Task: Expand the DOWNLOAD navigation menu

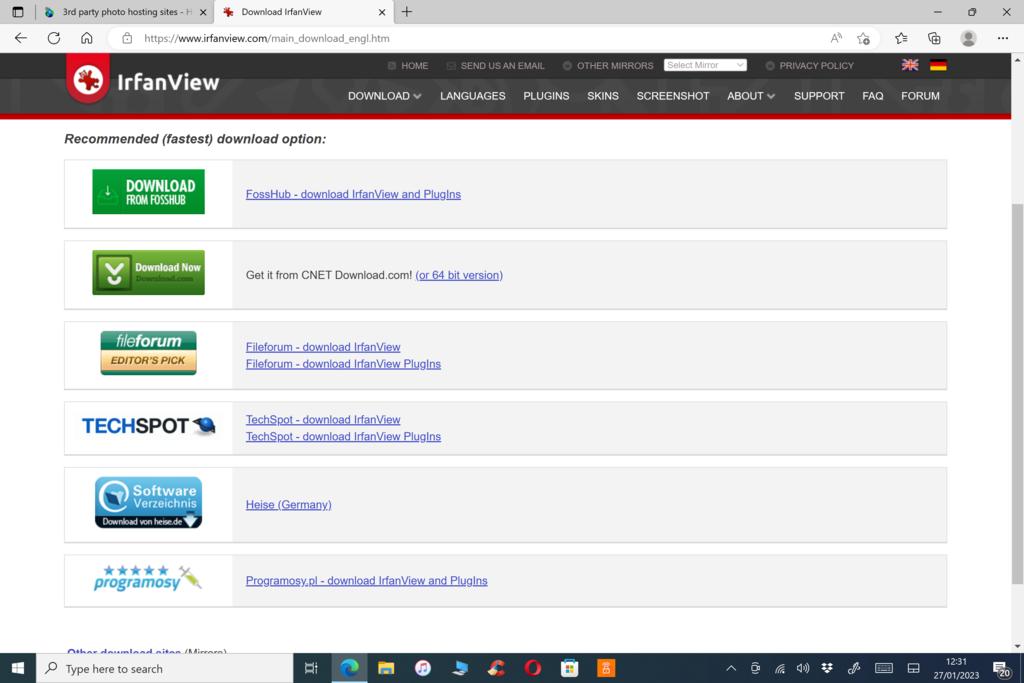Action: (x=384, y=96)
